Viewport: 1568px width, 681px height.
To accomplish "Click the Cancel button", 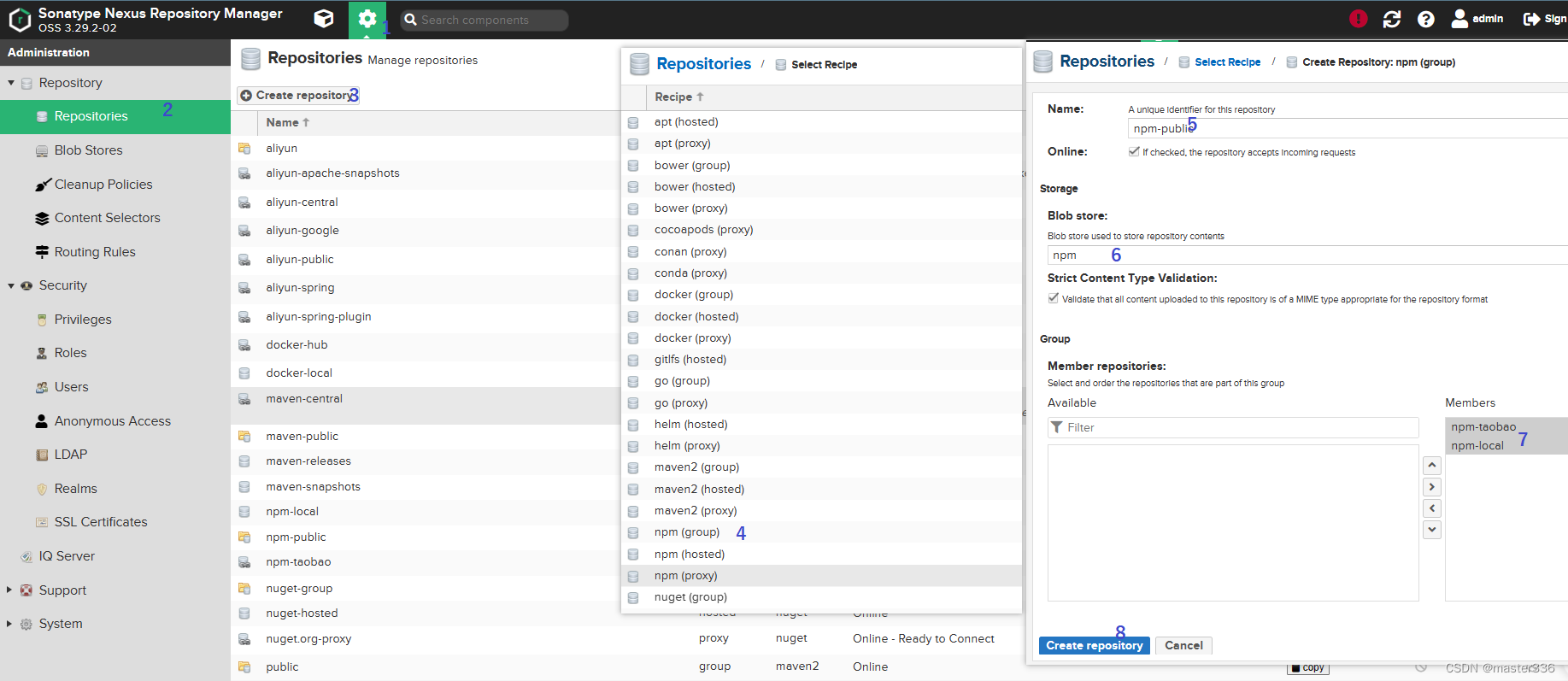I will point(1183,646).
